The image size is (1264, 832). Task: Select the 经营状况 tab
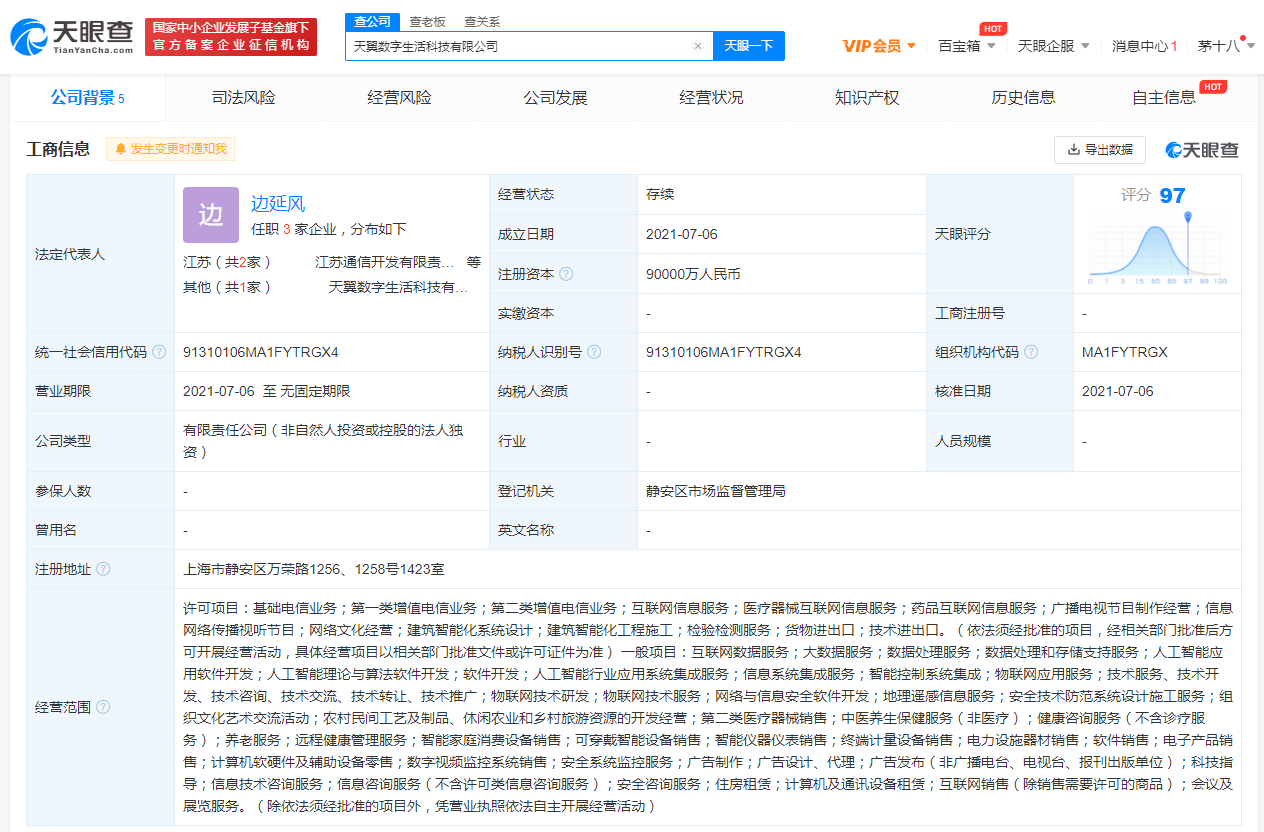711,97
